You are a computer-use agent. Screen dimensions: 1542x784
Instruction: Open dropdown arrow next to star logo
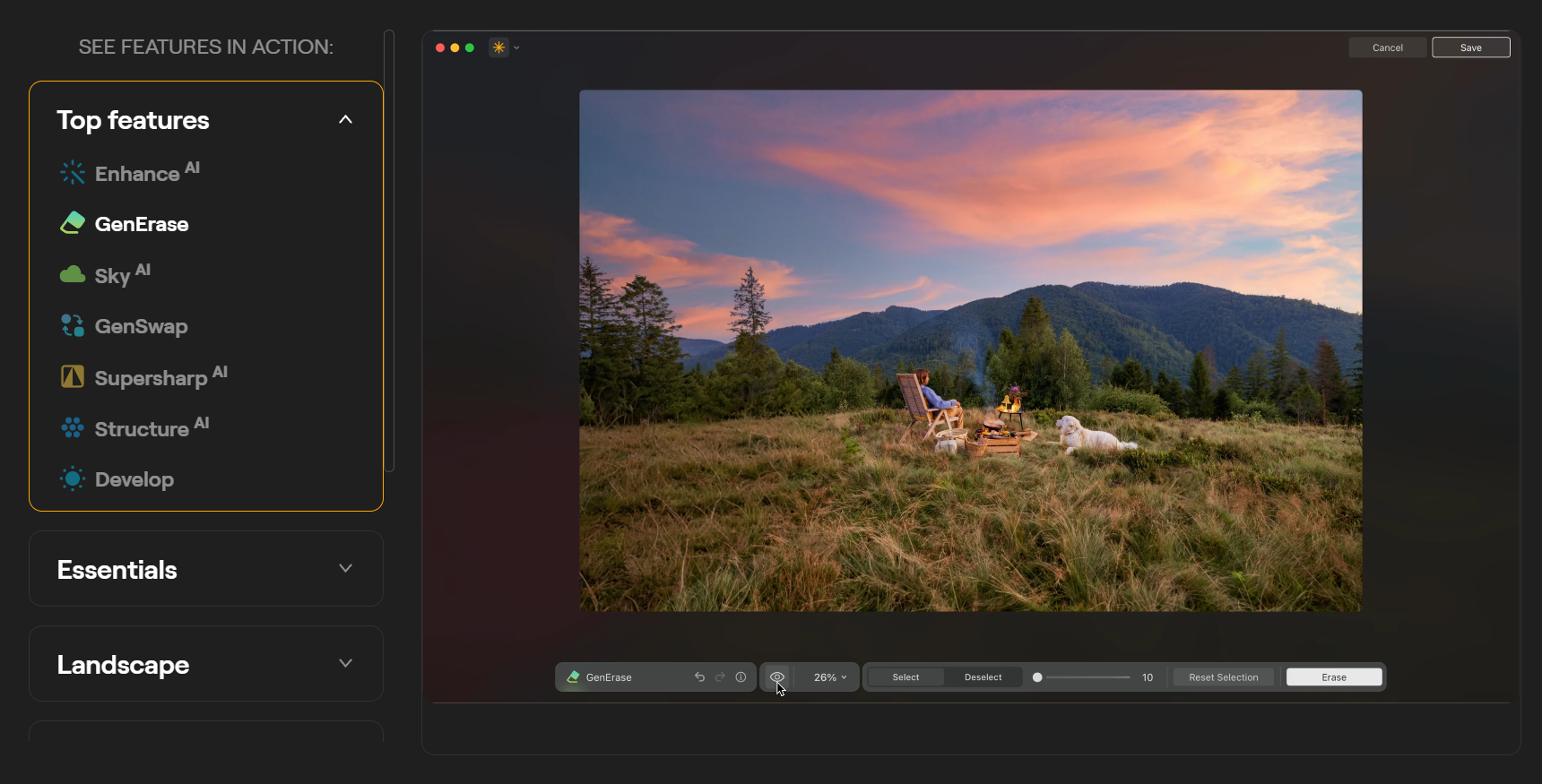[516, 48]
